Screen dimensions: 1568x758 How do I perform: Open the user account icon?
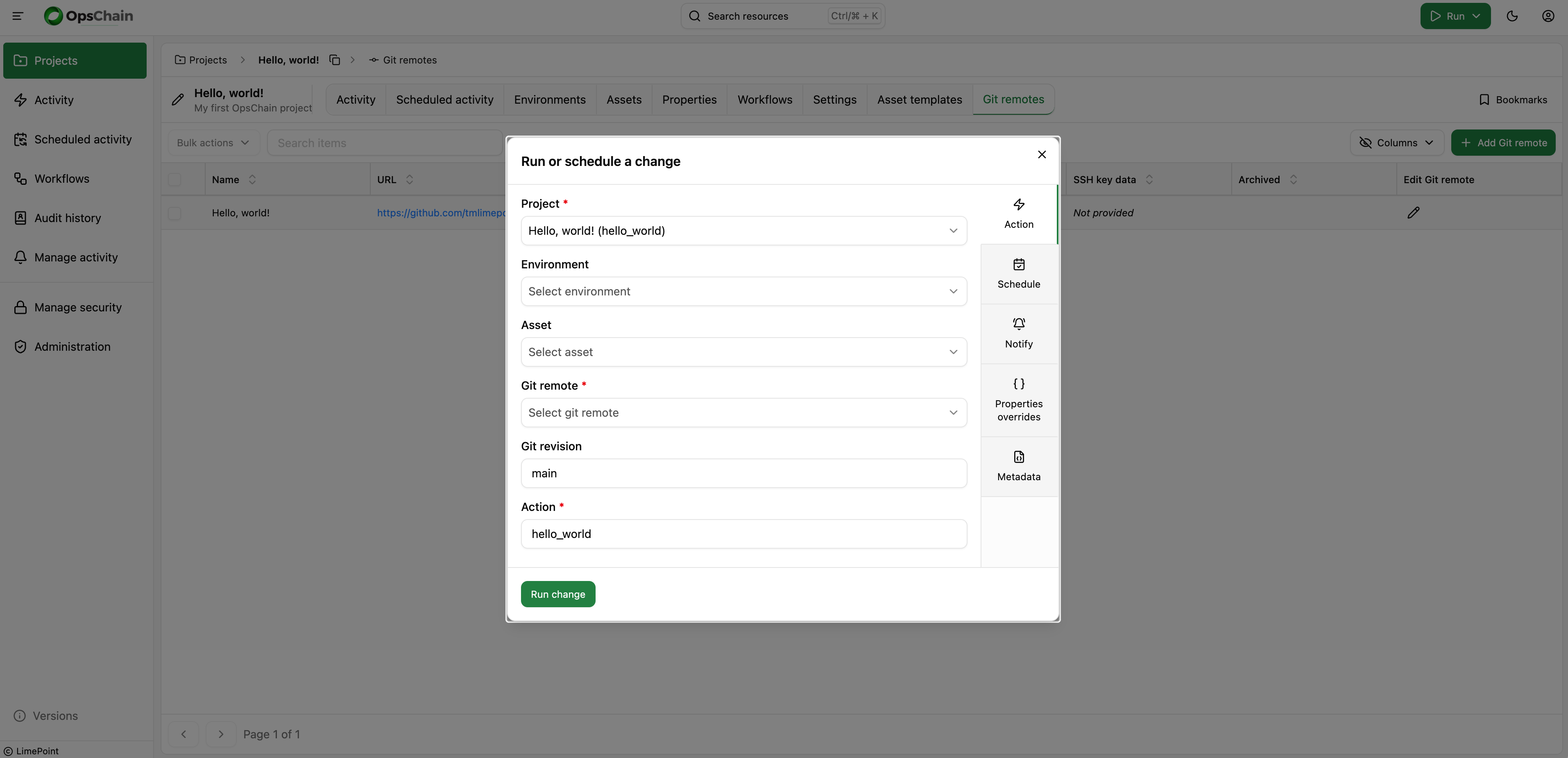click(1548, 16)
